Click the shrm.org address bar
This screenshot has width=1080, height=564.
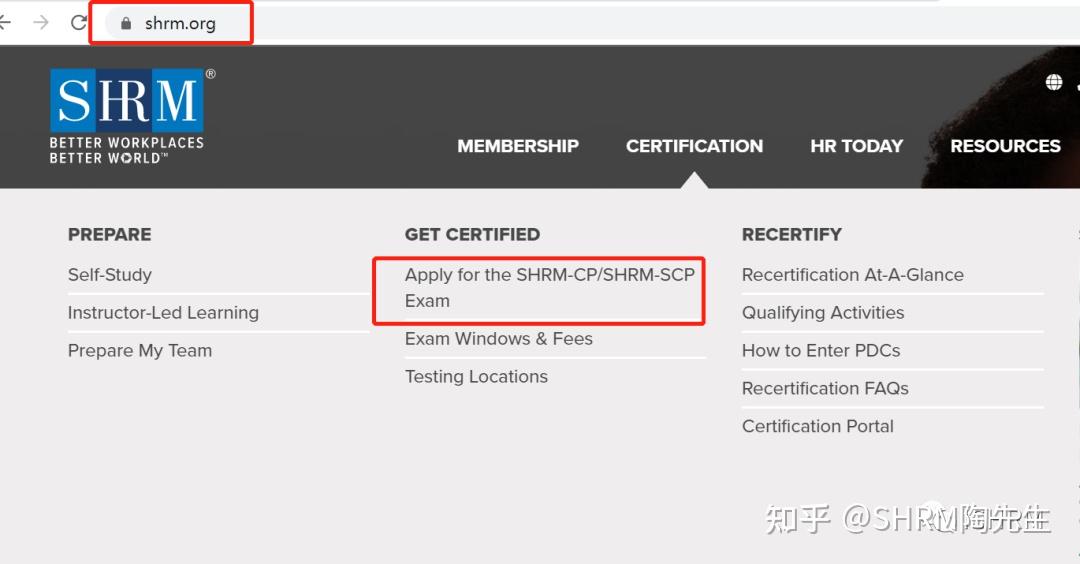point(180,23)
